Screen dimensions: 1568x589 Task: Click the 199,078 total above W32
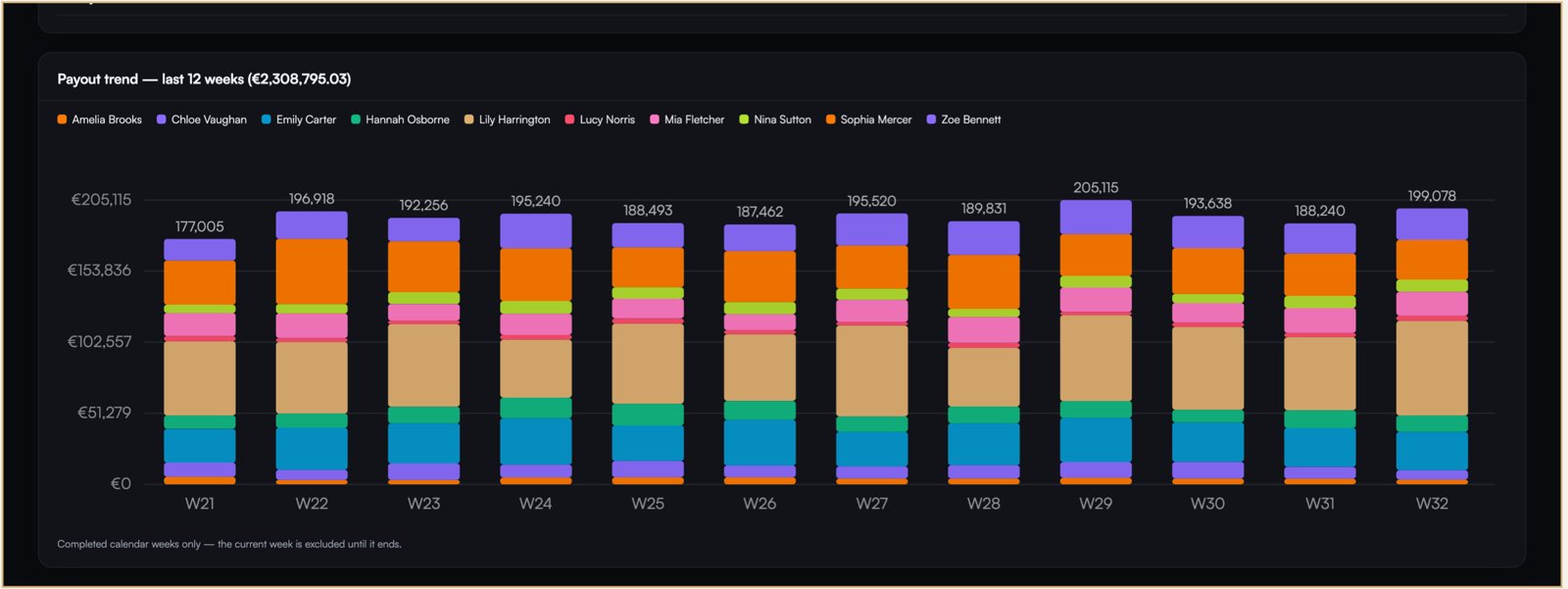click(1432, 196)
